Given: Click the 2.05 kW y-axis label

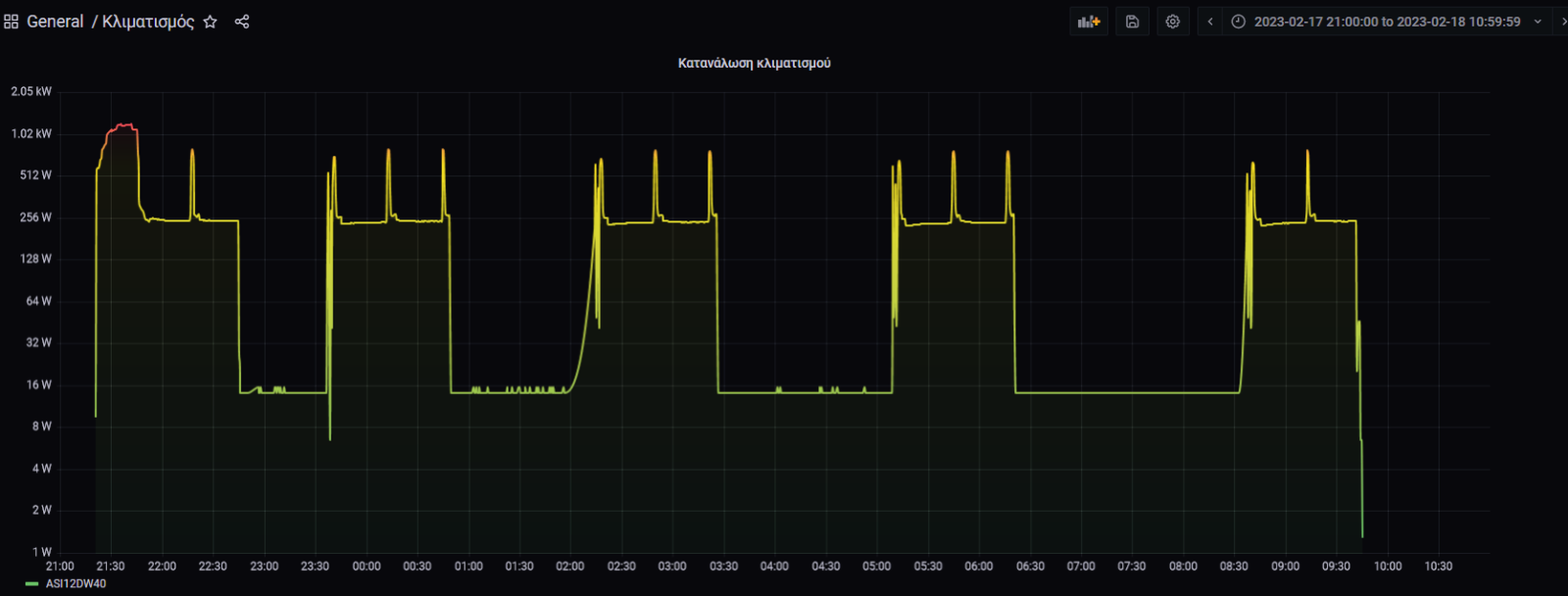Looking at the screenshot, I should [31, 91].
